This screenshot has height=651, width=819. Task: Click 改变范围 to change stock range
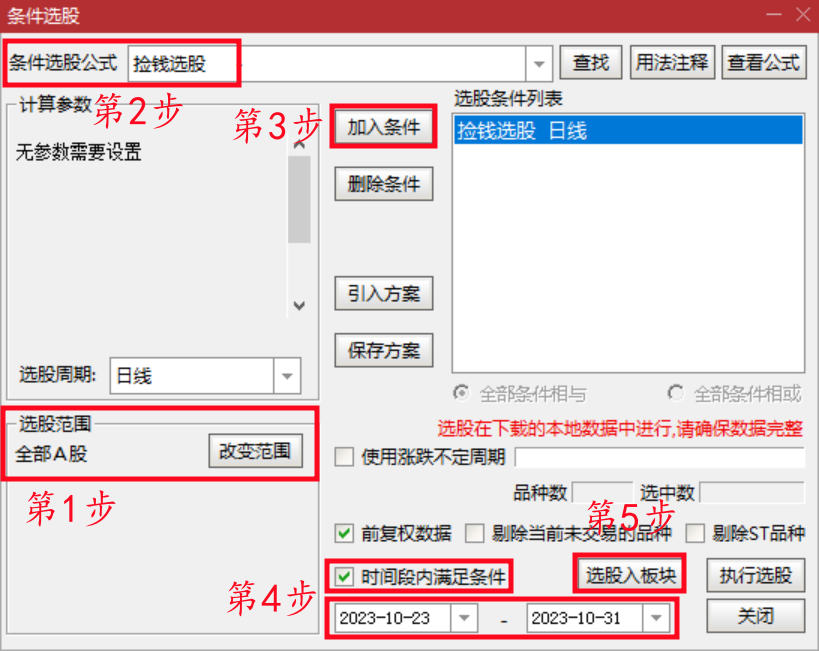tap(255, 451)
